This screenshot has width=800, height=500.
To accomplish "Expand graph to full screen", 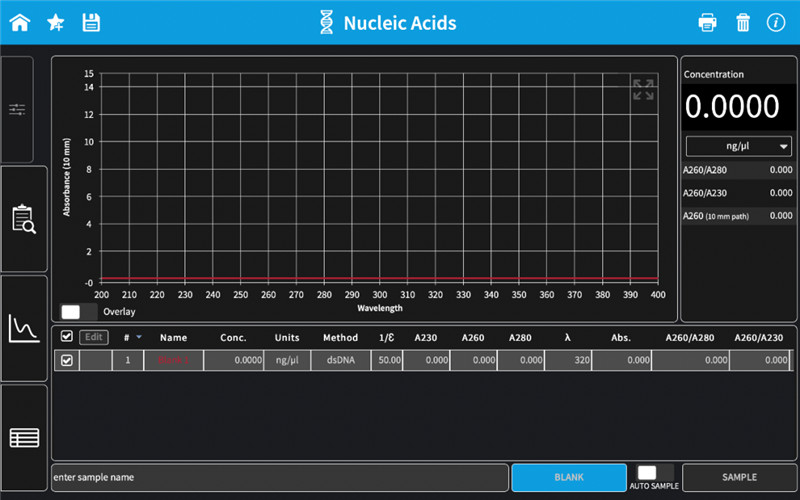I will click(643, 90).
